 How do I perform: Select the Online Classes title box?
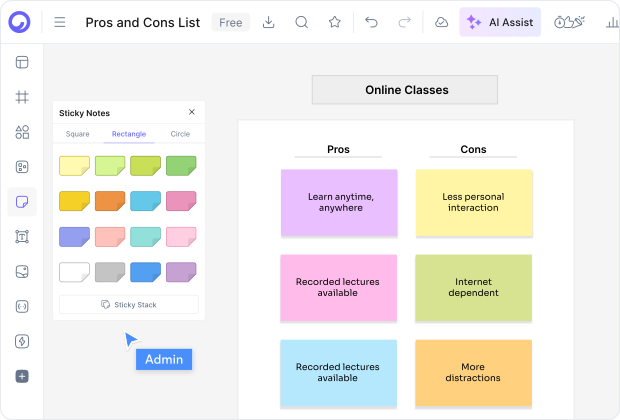(x=405, y=90)
